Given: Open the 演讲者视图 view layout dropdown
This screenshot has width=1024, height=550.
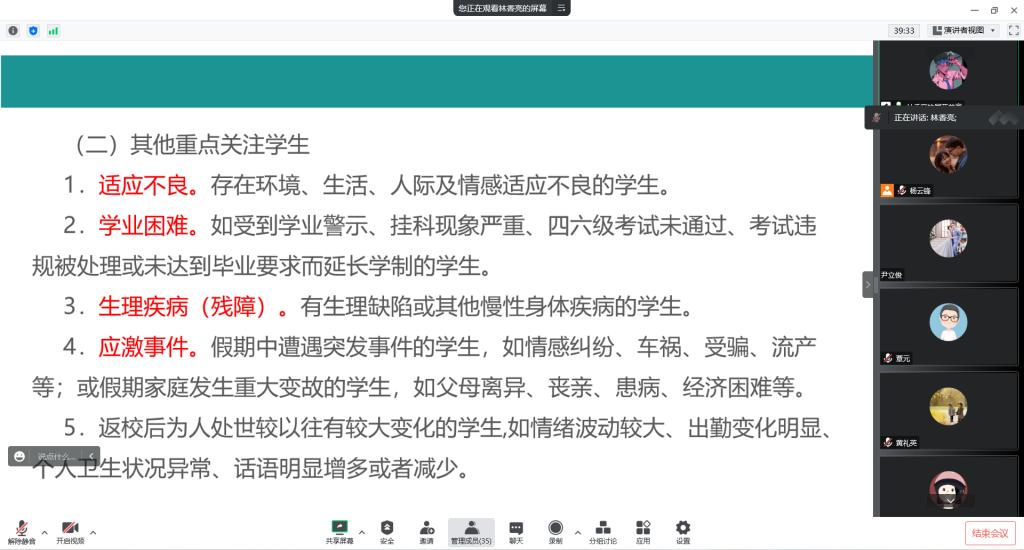Looking at the screenshot, I should coord(964,30).
